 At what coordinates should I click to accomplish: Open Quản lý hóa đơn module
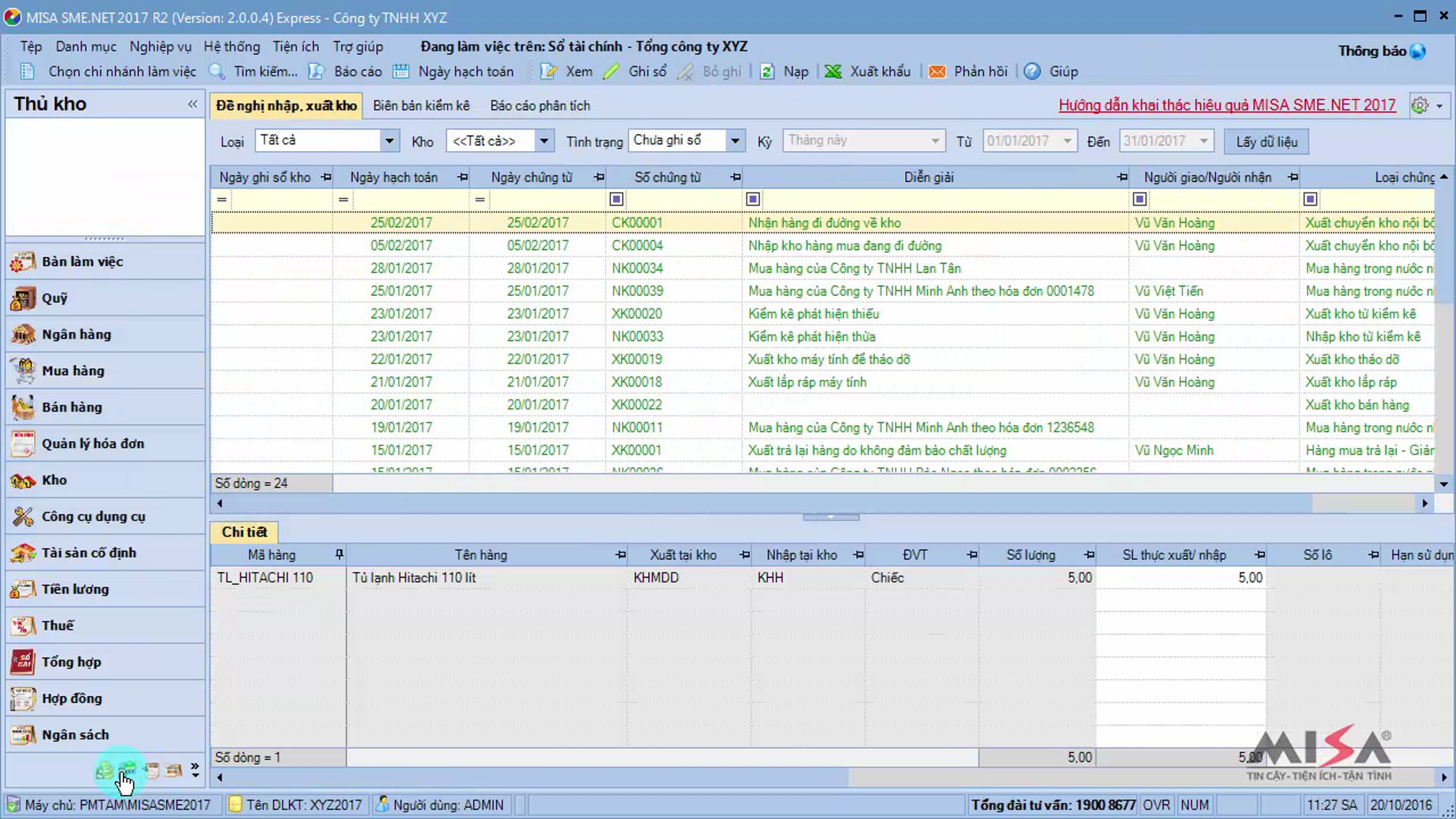pos(105,443)
